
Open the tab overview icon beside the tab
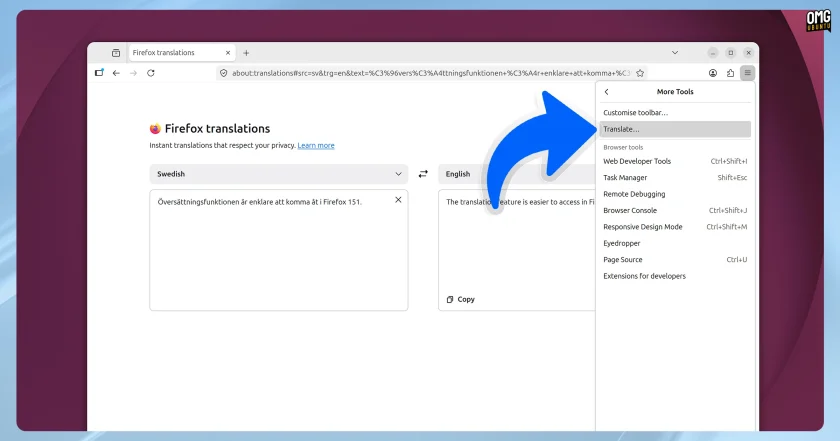(x=116, y=53)
